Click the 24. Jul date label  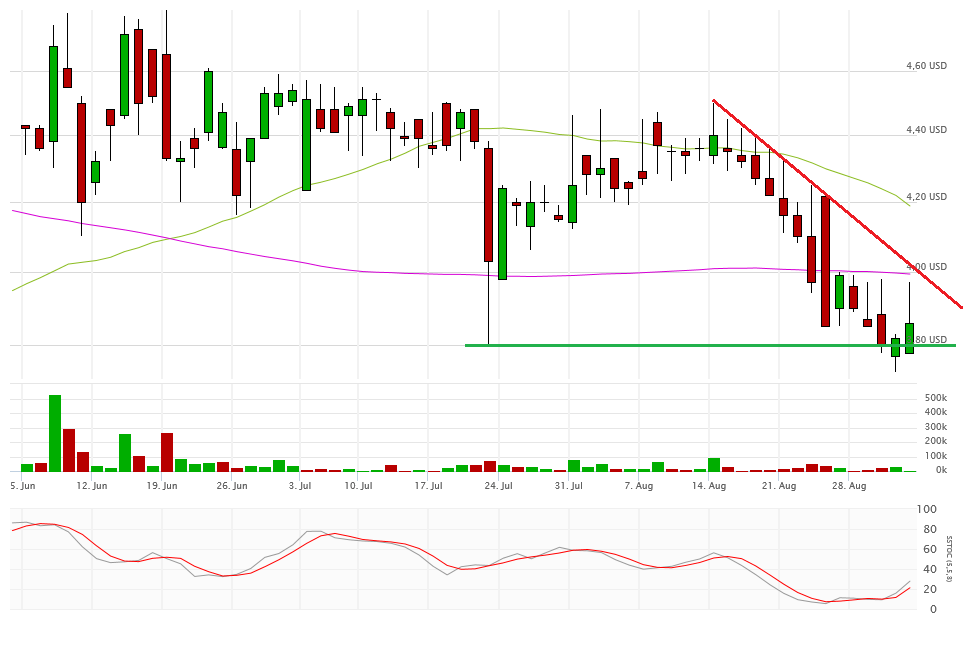point(498,486)
